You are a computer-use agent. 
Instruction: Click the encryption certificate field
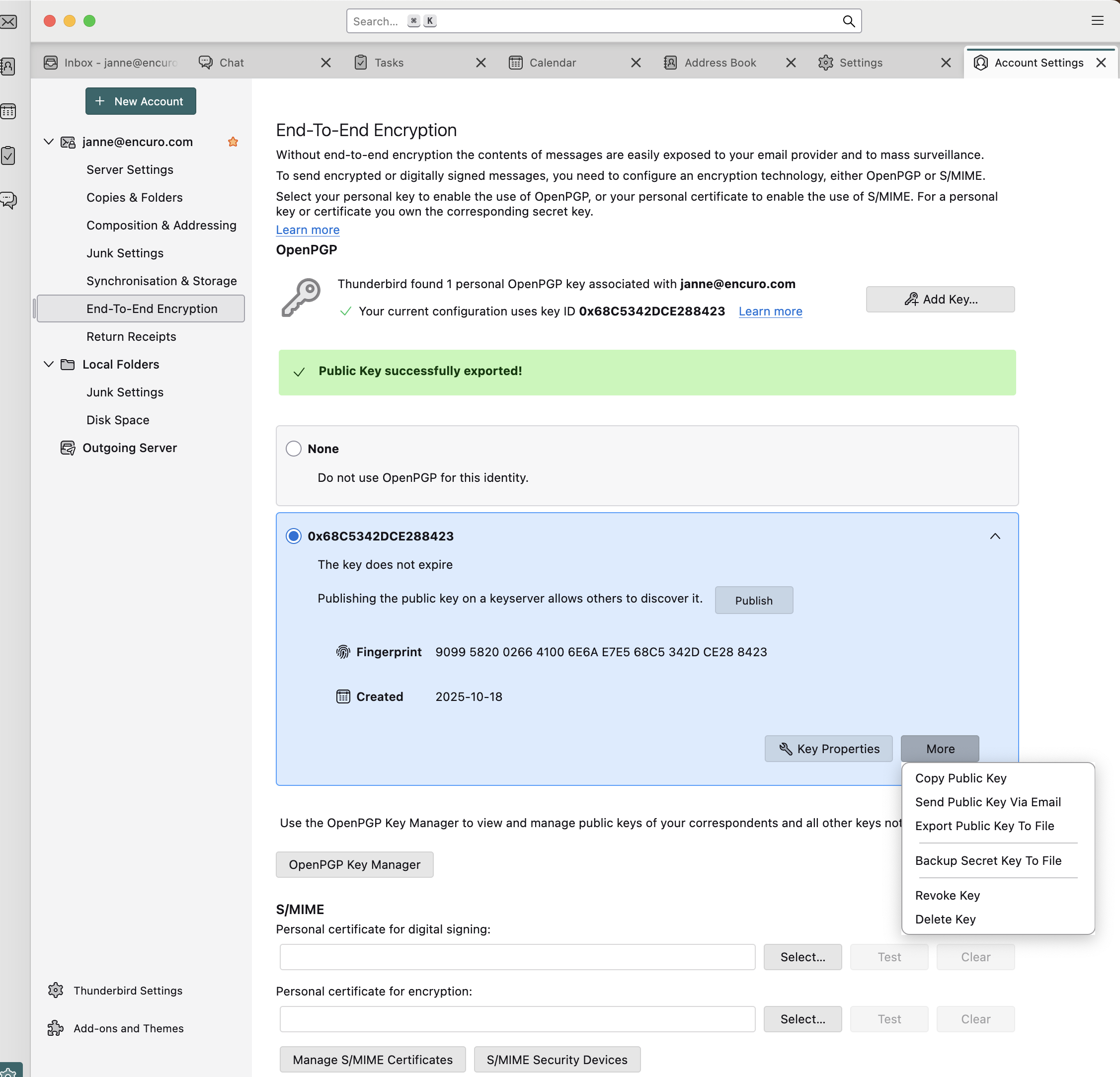coord(517,1019)
